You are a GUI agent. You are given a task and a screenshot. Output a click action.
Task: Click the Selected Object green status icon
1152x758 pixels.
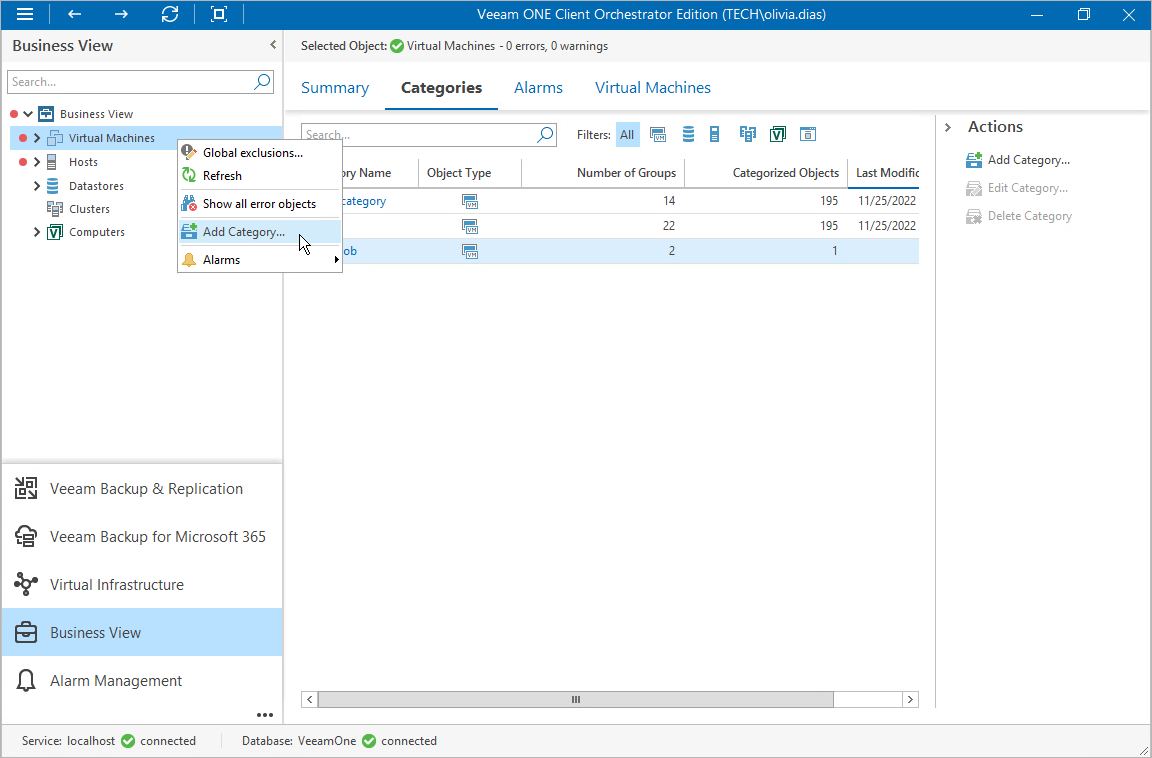point(397,46)
